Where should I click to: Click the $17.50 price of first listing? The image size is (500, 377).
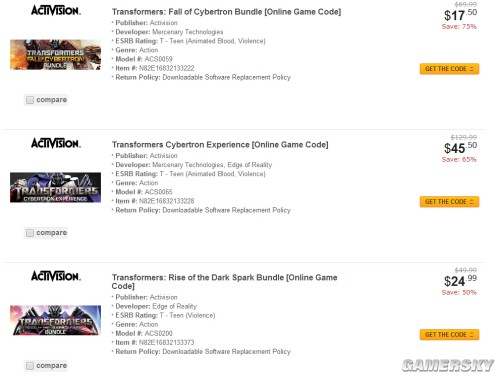tap(460, 15)
